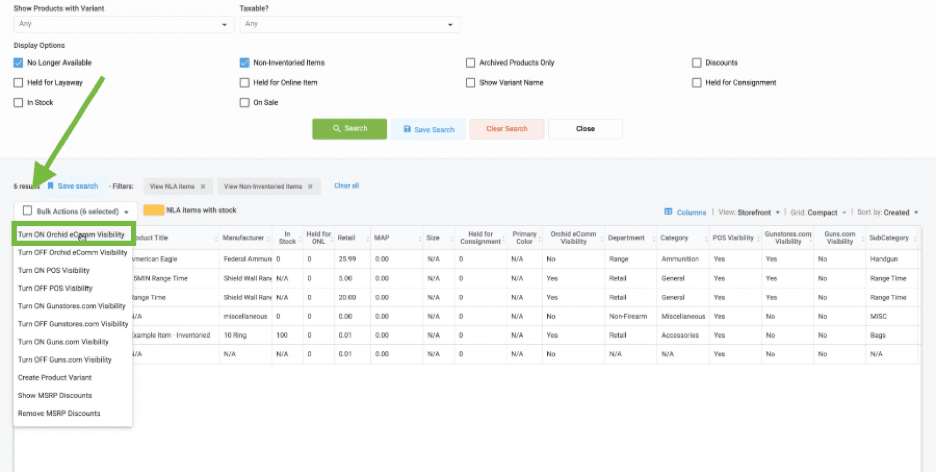Check Archived Products Only box
The image size is (936, 472).
pos(470,63)
